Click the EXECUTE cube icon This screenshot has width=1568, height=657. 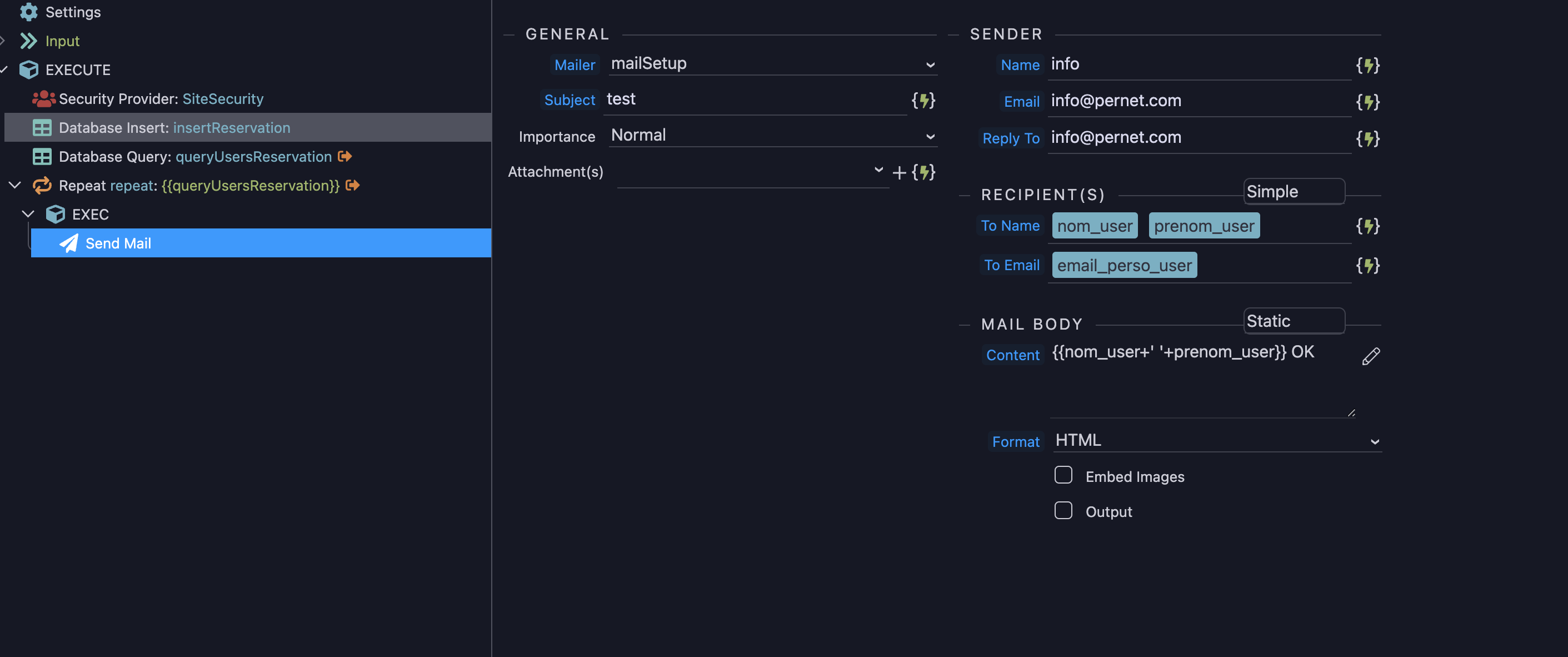point(28,69)
